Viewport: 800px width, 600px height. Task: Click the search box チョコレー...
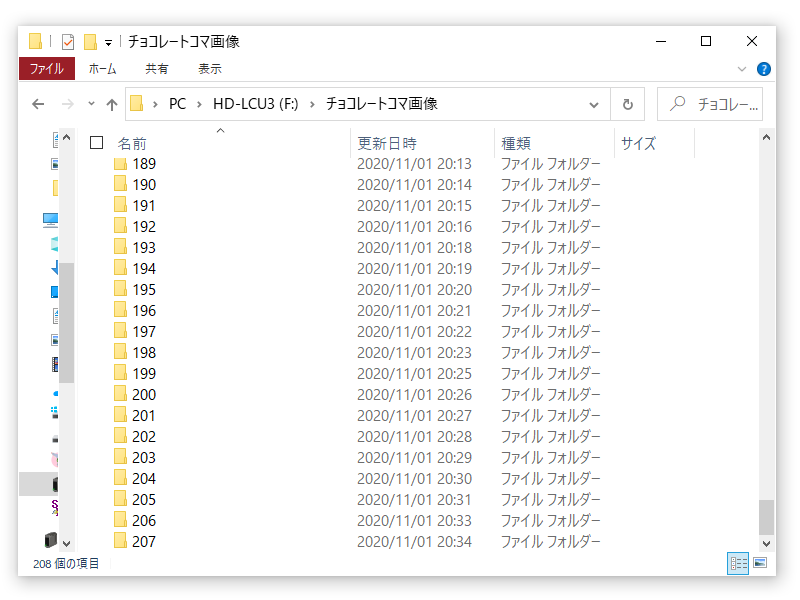[710, 104]
